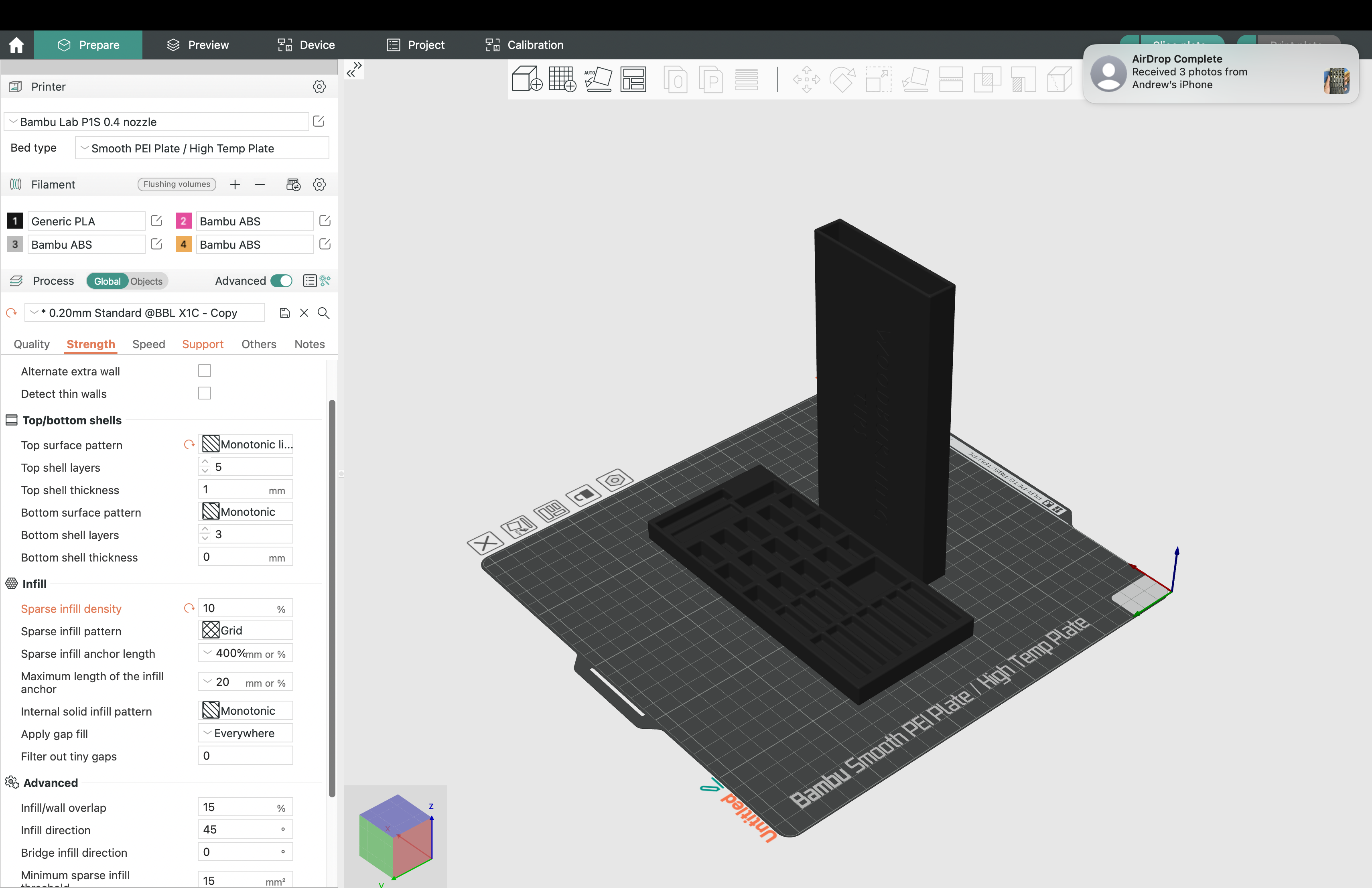Save the current process preset
1372x888 pixels.
tap(284, 313)
